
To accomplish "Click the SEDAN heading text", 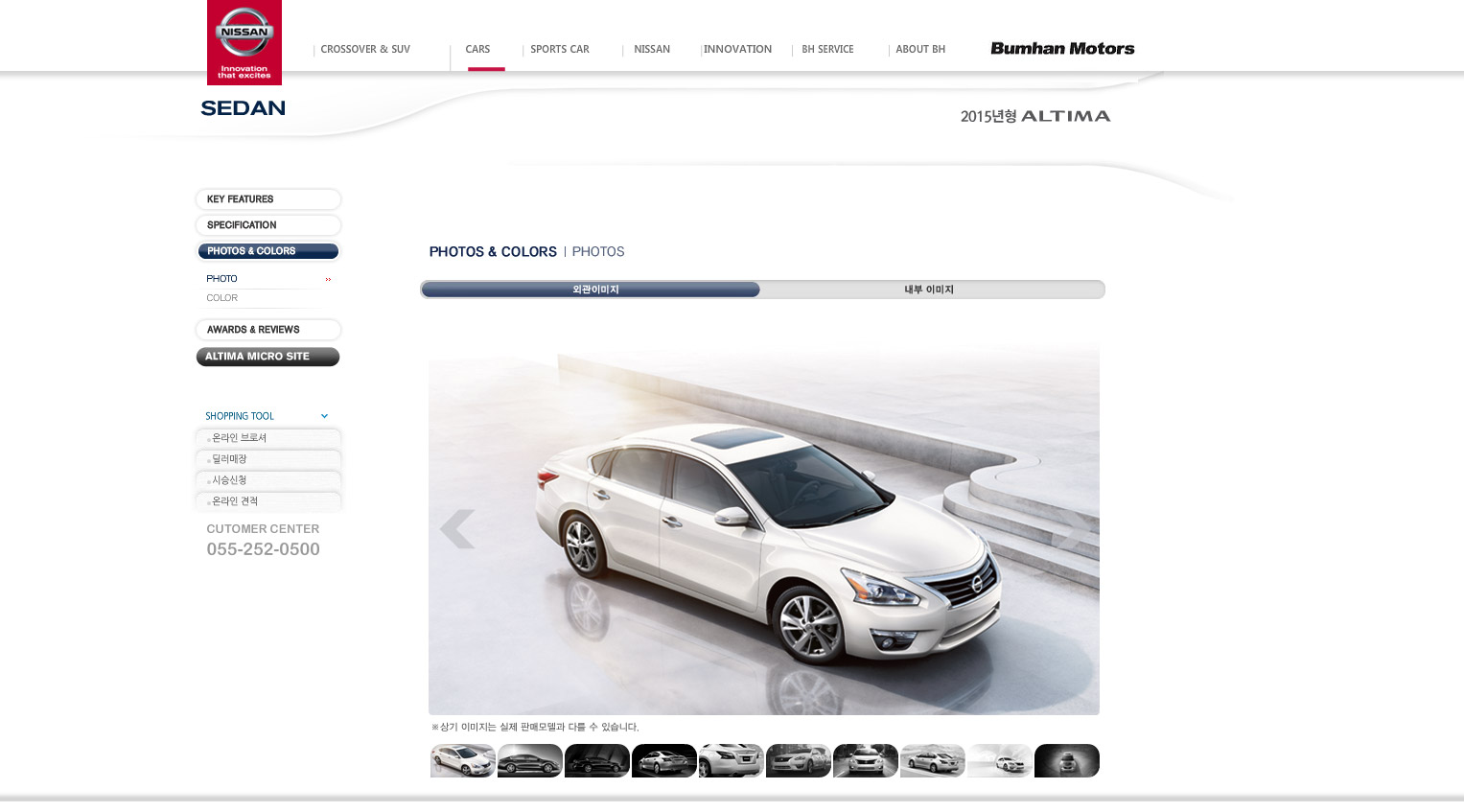I will pos(243,108).
